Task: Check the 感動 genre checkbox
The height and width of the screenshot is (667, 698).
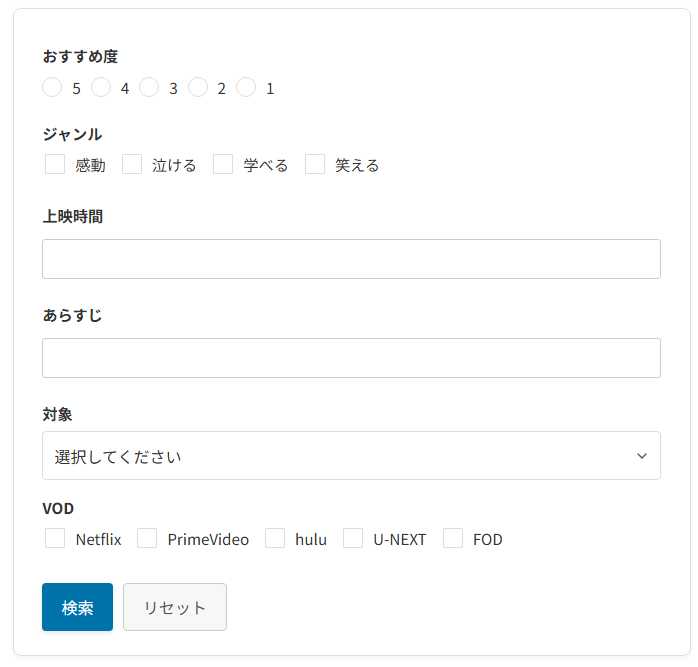Action: click(55, 164)
